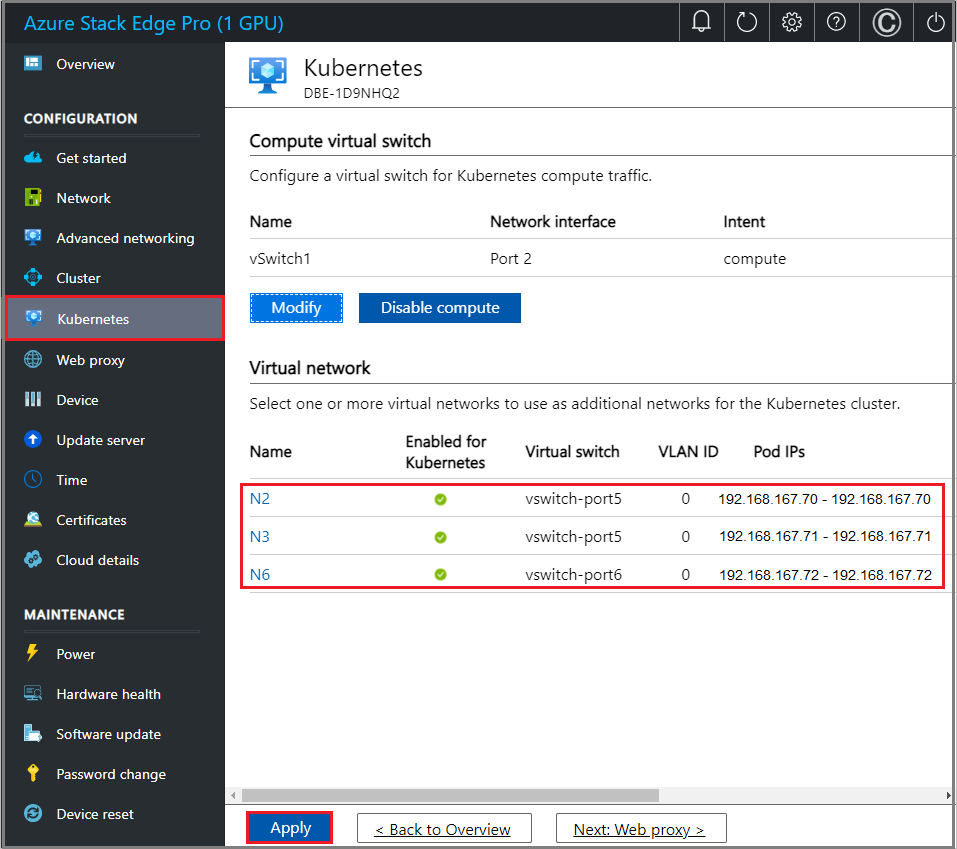Open Advanced networking in sidebar

(x=125, y=238)
